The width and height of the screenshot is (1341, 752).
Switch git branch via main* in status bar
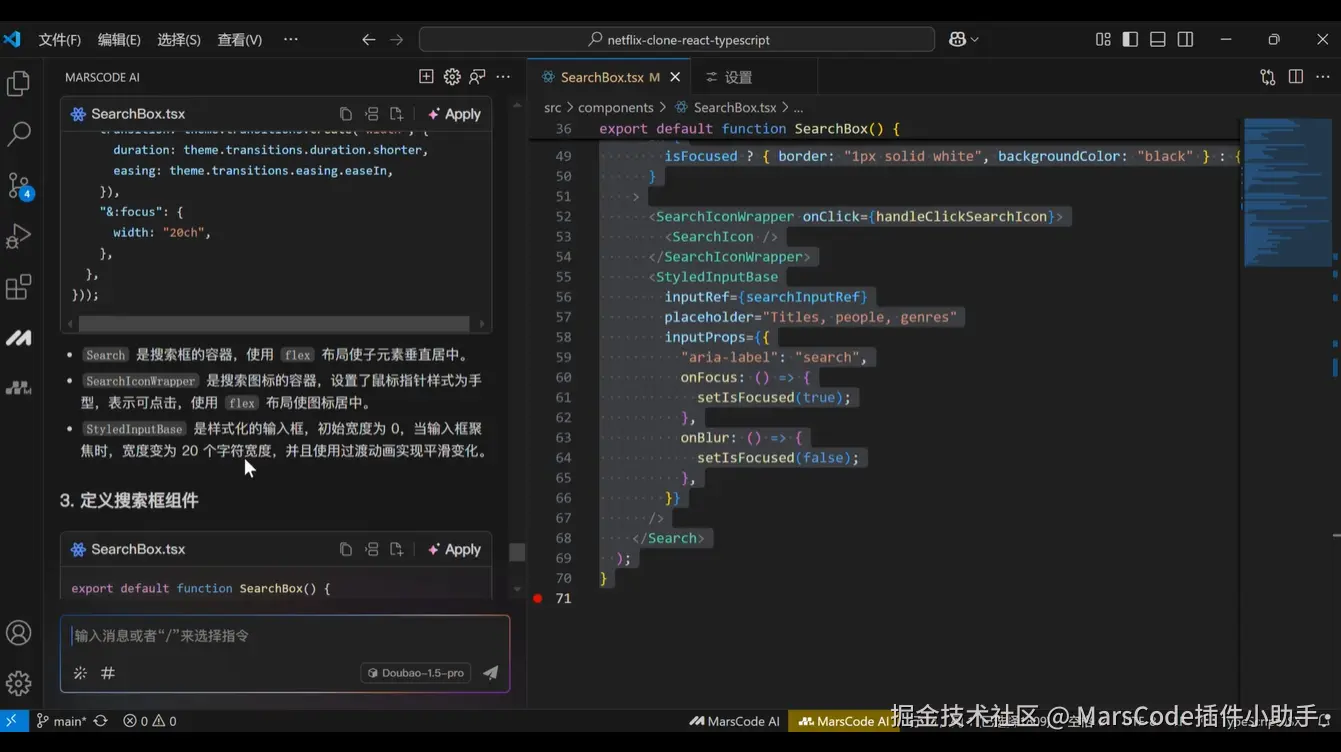pyautogui.click(x=61, y=721)
